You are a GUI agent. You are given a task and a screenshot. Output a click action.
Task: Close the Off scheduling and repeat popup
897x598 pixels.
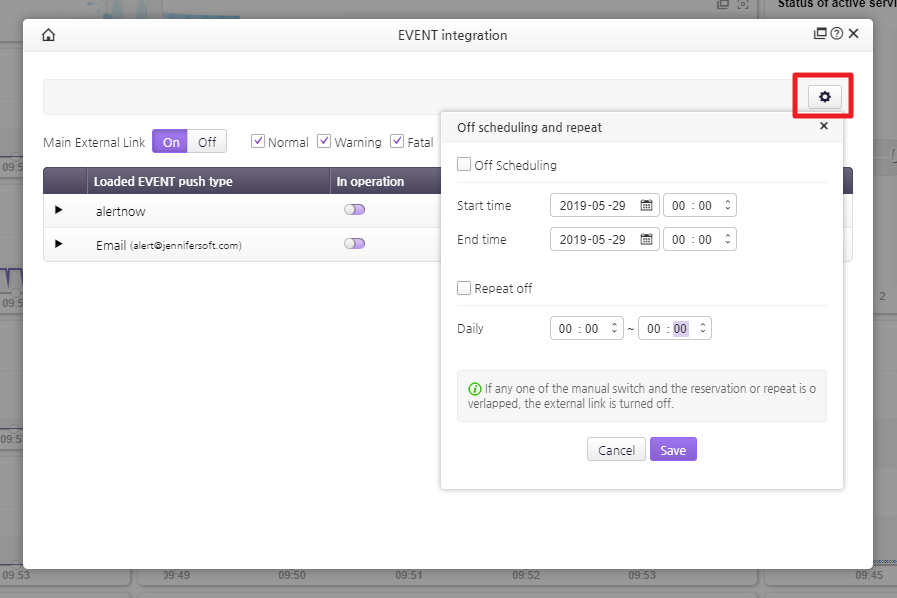tap(824, 126)
